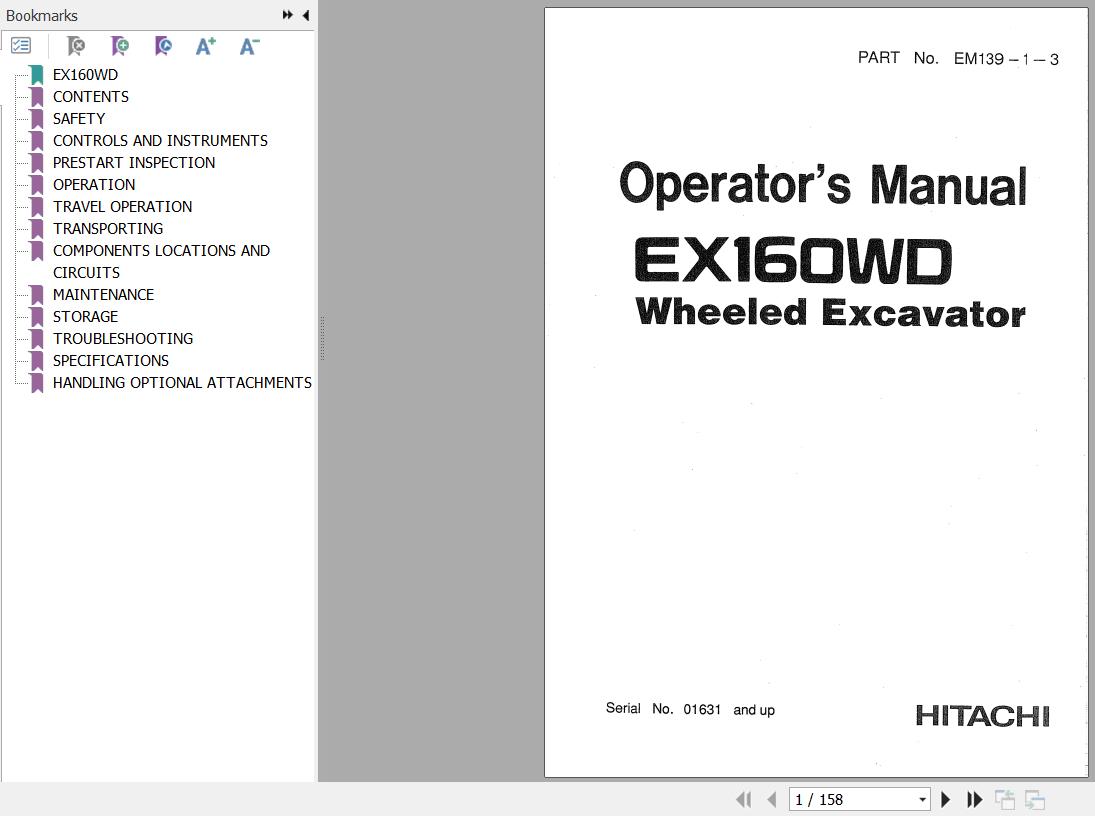The width and height of the screenshot is (1095, 816).
Task: Click the OPERATION bookmark ribbon icon
Action: 37,184
